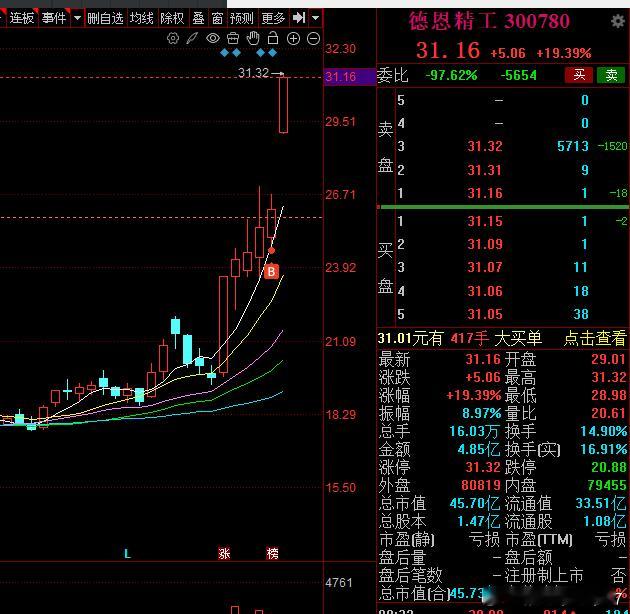Click 总市值 value 45.70亿
Viewport: 630px width, 614px height.
click(475, 503)
